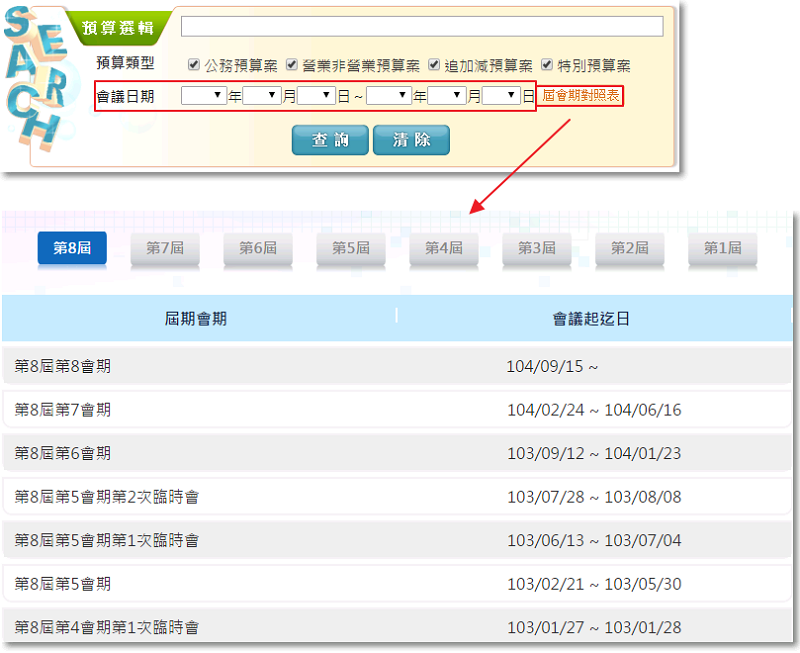Image resolution: width=800 pixels, height=653 pixels.
Task: Expand the end day dropdown
Action: [x=502, y=96]
